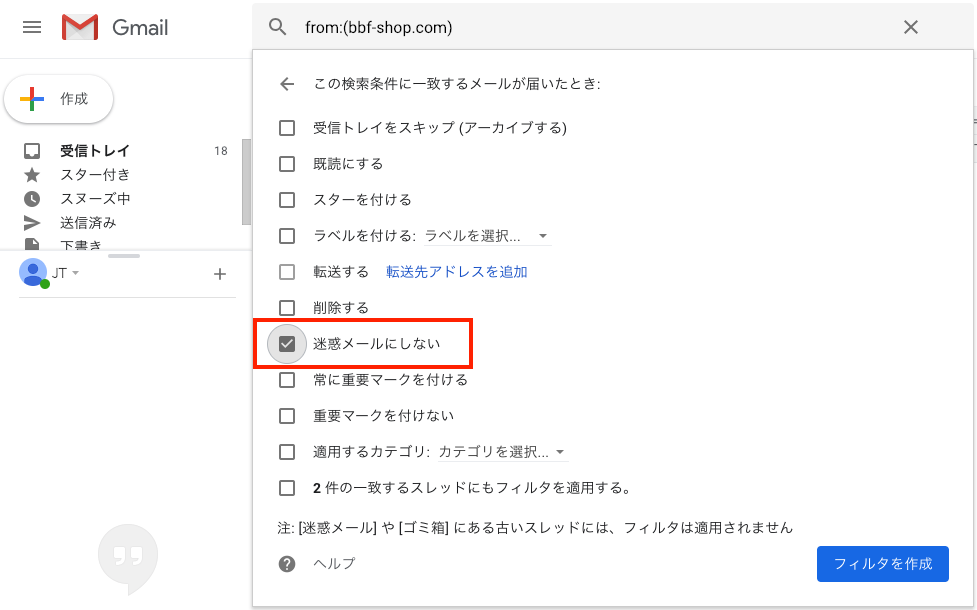Open the main hamburger menu
This screenshot has height=610, width=977.
(32, 27)
